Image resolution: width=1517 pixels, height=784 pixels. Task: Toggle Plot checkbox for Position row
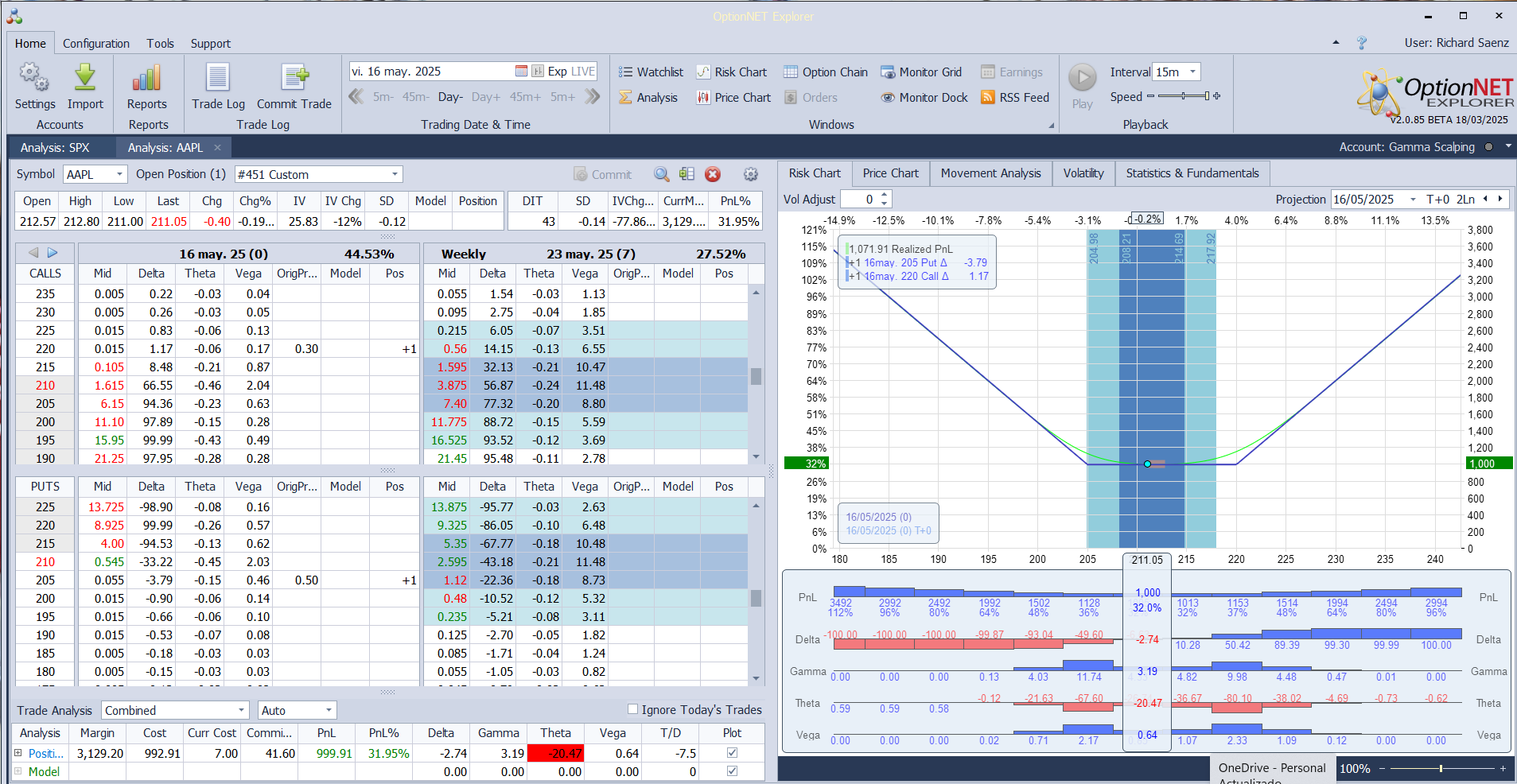[732, 752]
